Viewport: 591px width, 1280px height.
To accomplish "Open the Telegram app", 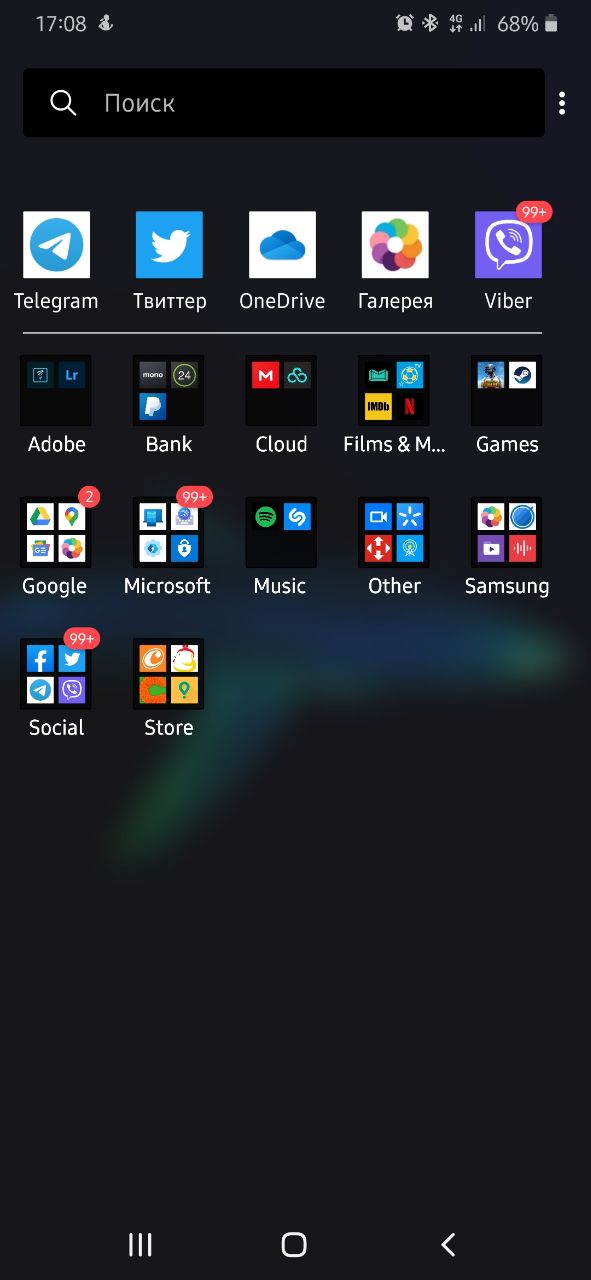I will [x=56, y=245].
